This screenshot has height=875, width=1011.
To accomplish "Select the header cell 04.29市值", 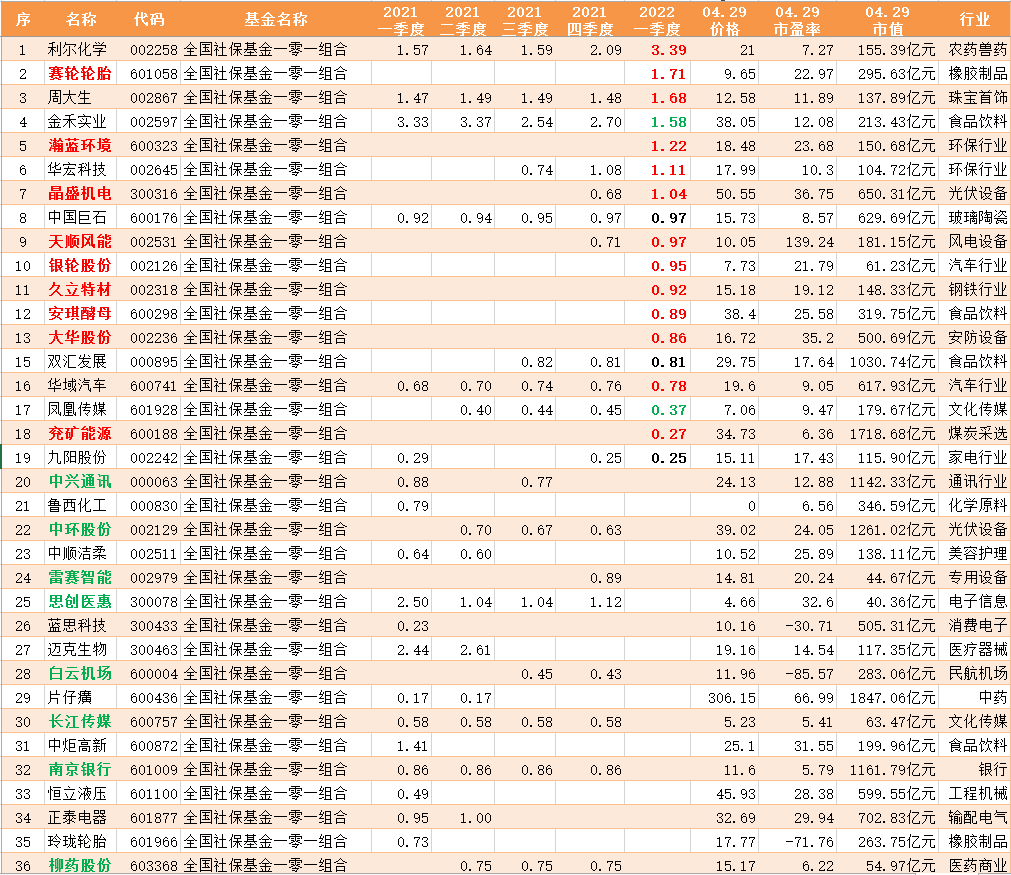I will [x=887, y=20].
